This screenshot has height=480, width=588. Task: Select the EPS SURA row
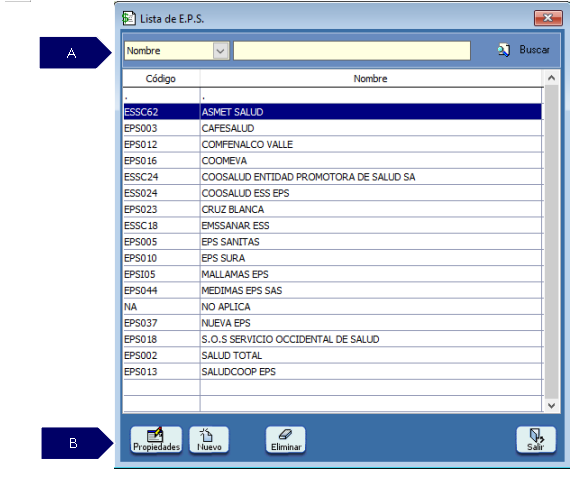click(x=333, y=258)
